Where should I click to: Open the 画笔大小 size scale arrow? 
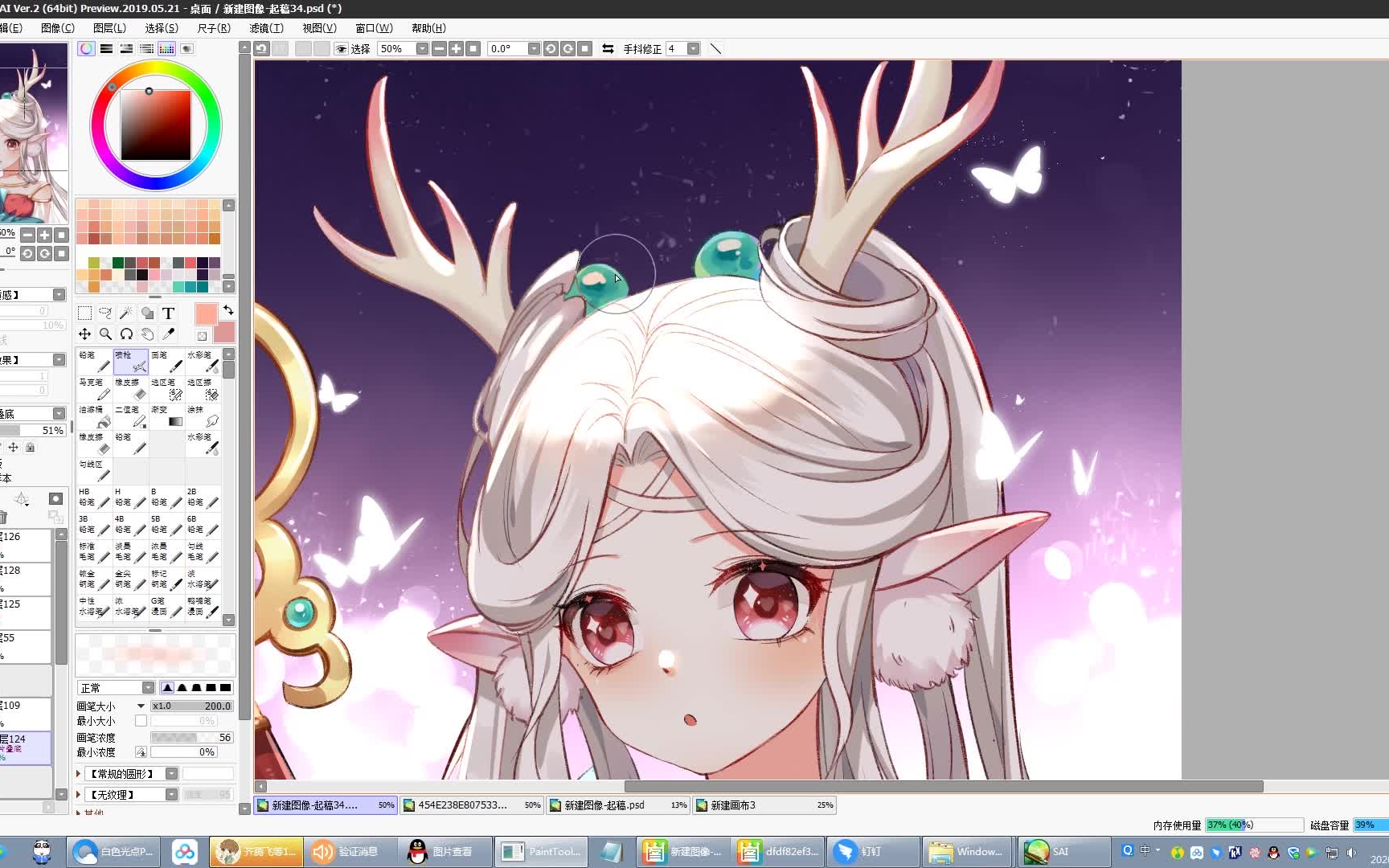141,706
